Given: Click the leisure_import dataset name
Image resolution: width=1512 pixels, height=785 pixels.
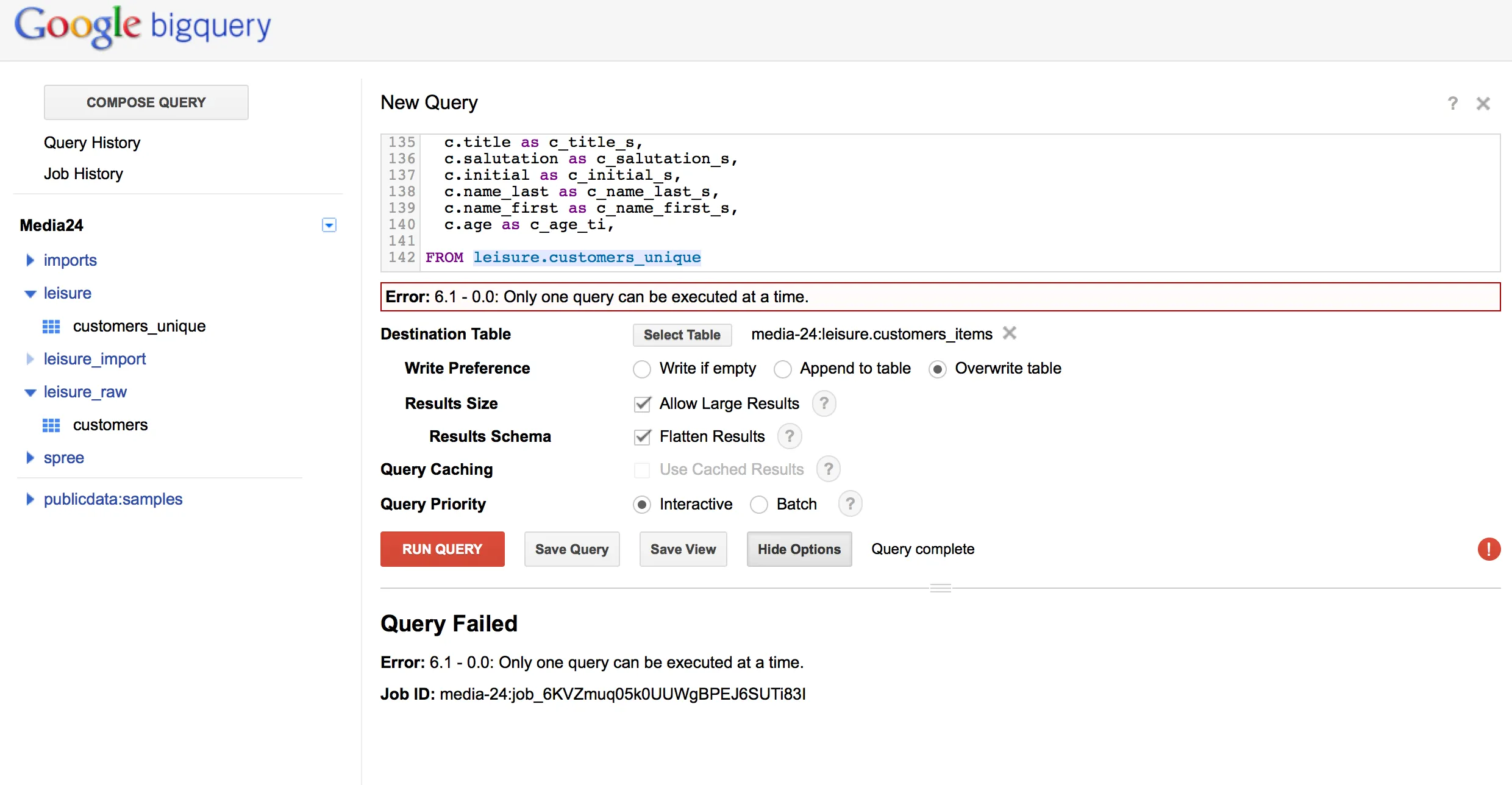Looking at the screenshot, I should coord(94,359).
